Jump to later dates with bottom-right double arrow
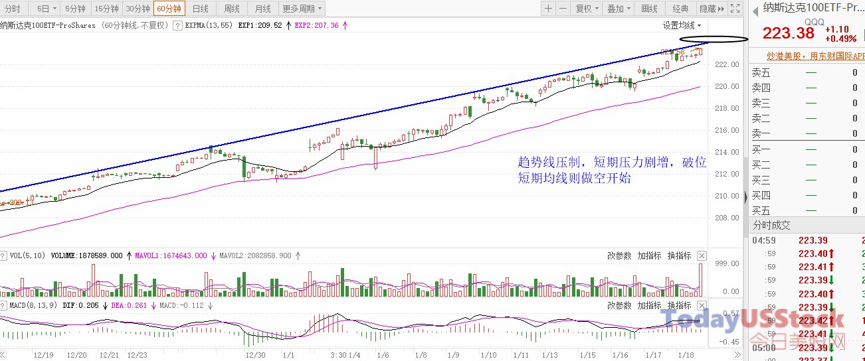 click(738, 354)
